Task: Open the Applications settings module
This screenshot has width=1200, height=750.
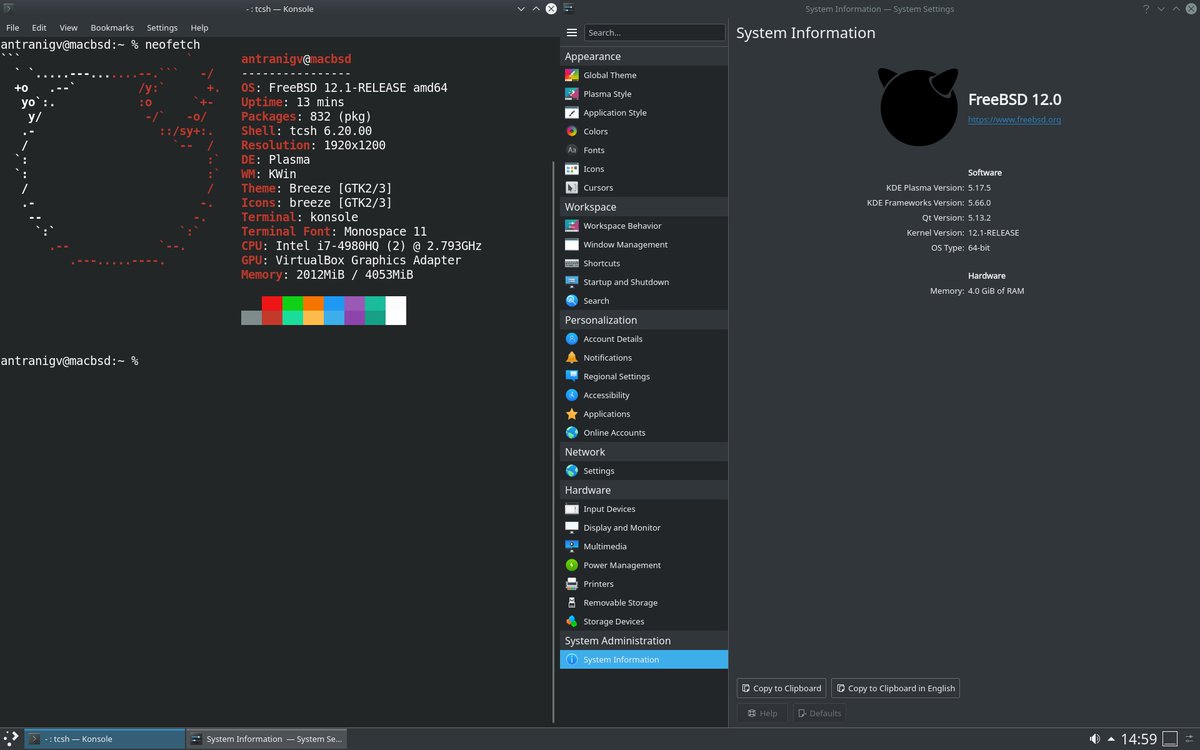Action: click(644, 414)
